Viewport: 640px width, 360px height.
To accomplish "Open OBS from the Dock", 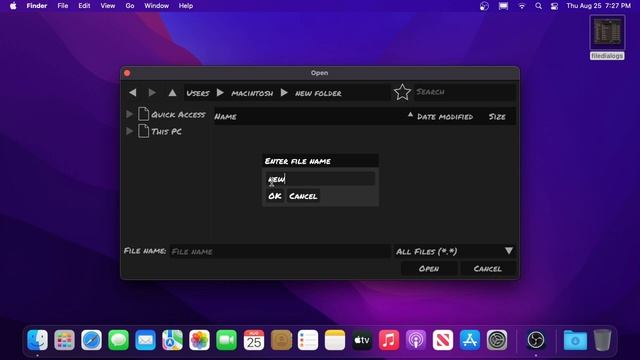I will click(x=536, y=340).
